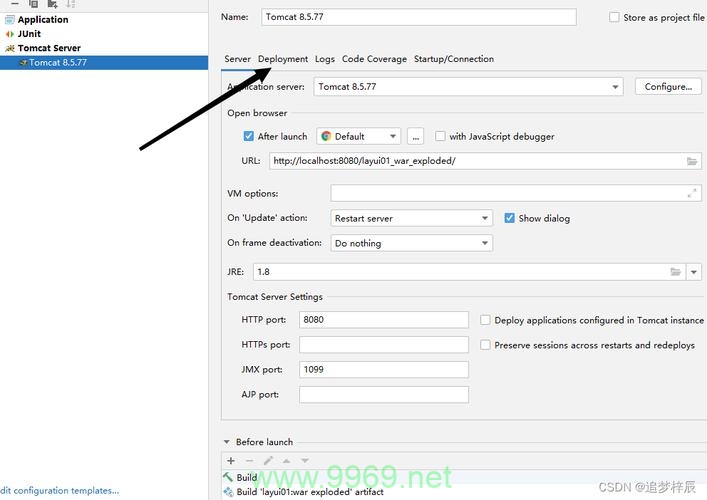Click the Tomcat Server cat icon
Screen dimensions: 707x500
tap(9, 48)
